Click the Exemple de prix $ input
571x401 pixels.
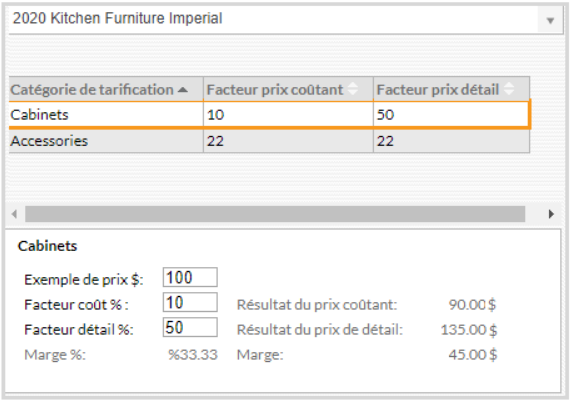click(190, 278)
